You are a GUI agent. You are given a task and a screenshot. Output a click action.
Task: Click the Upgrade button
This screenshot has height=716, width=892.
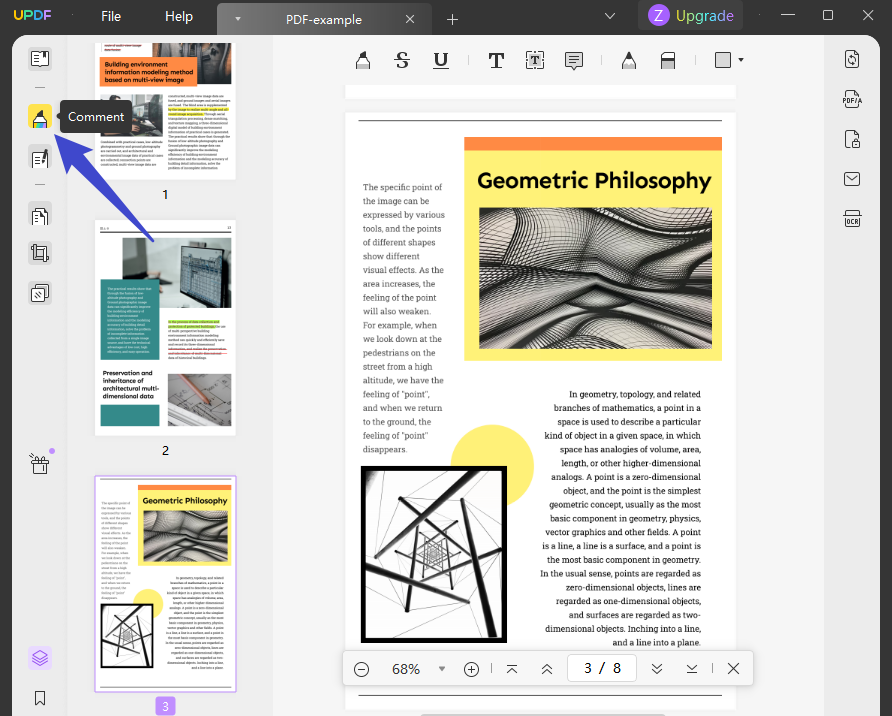(x=690, y=16)
